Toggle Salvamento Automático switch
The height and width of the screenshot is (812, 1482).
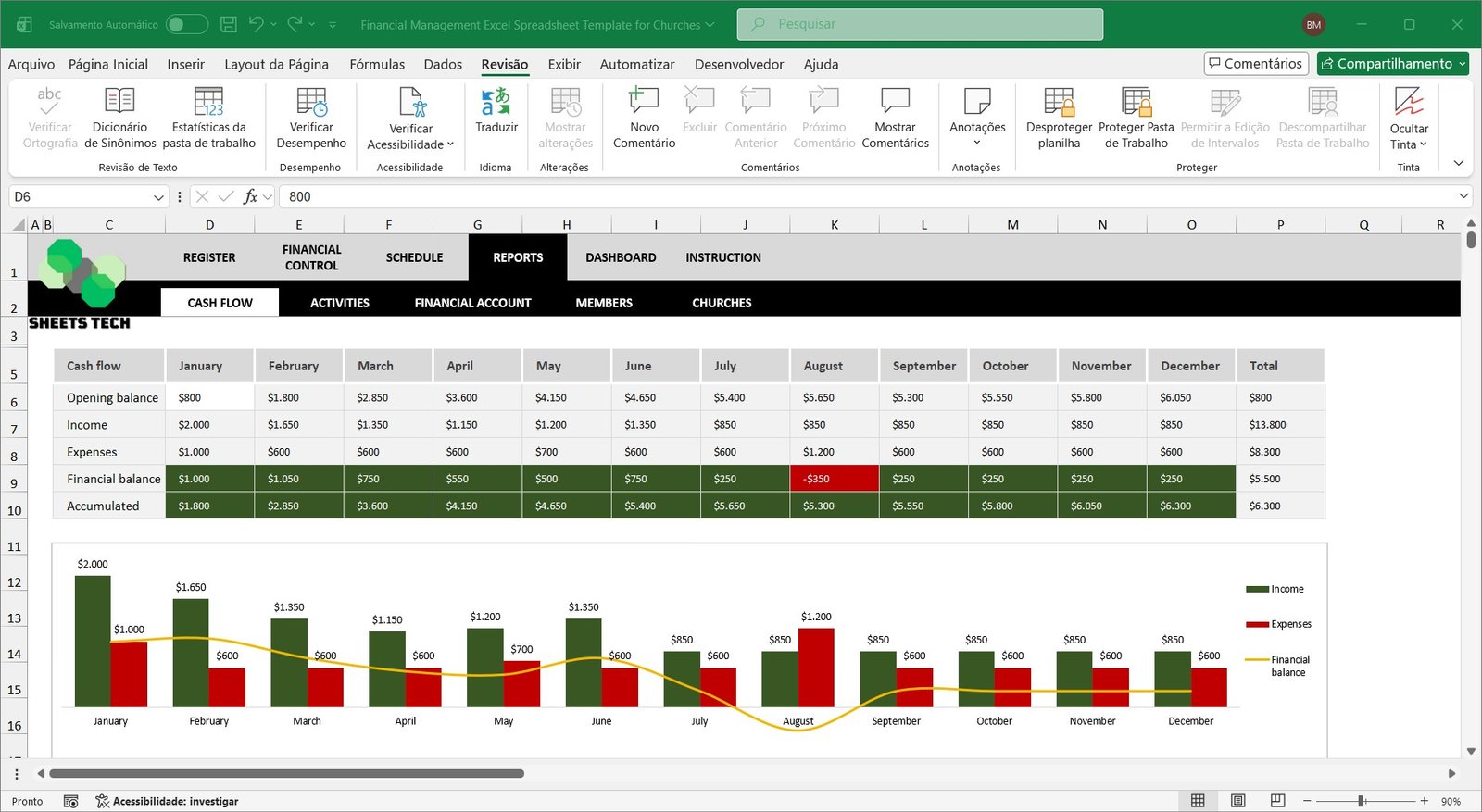(x=186, y=24)
